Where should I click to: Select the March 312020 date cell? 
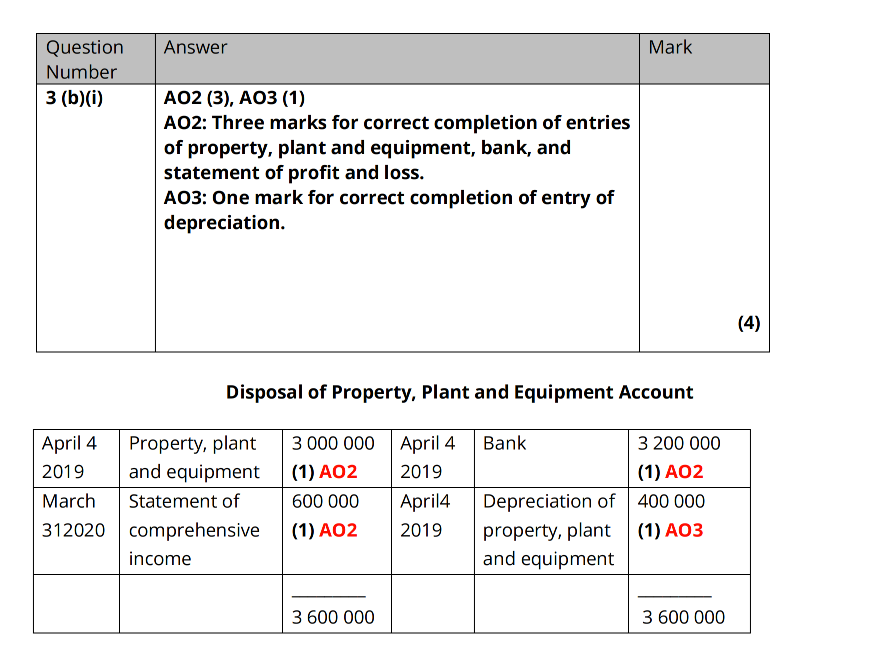(73, 515)
